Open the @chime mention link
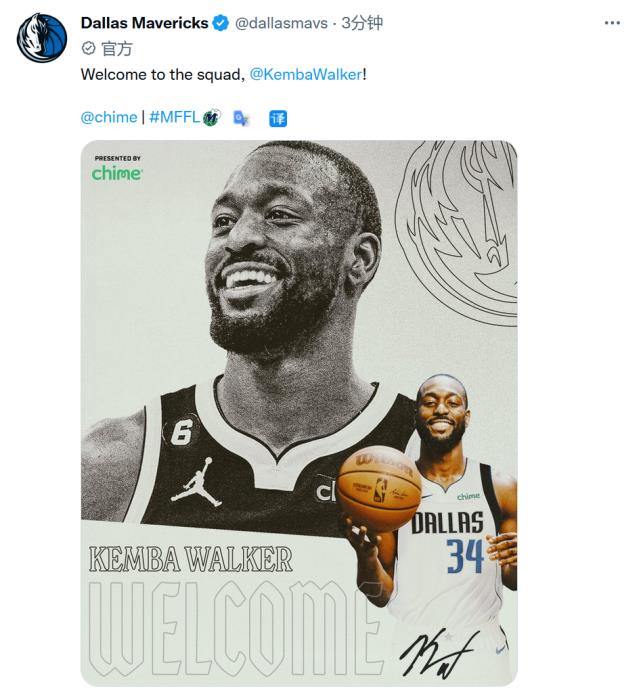Viewport: 632px width, 690px height. (109, 117)
